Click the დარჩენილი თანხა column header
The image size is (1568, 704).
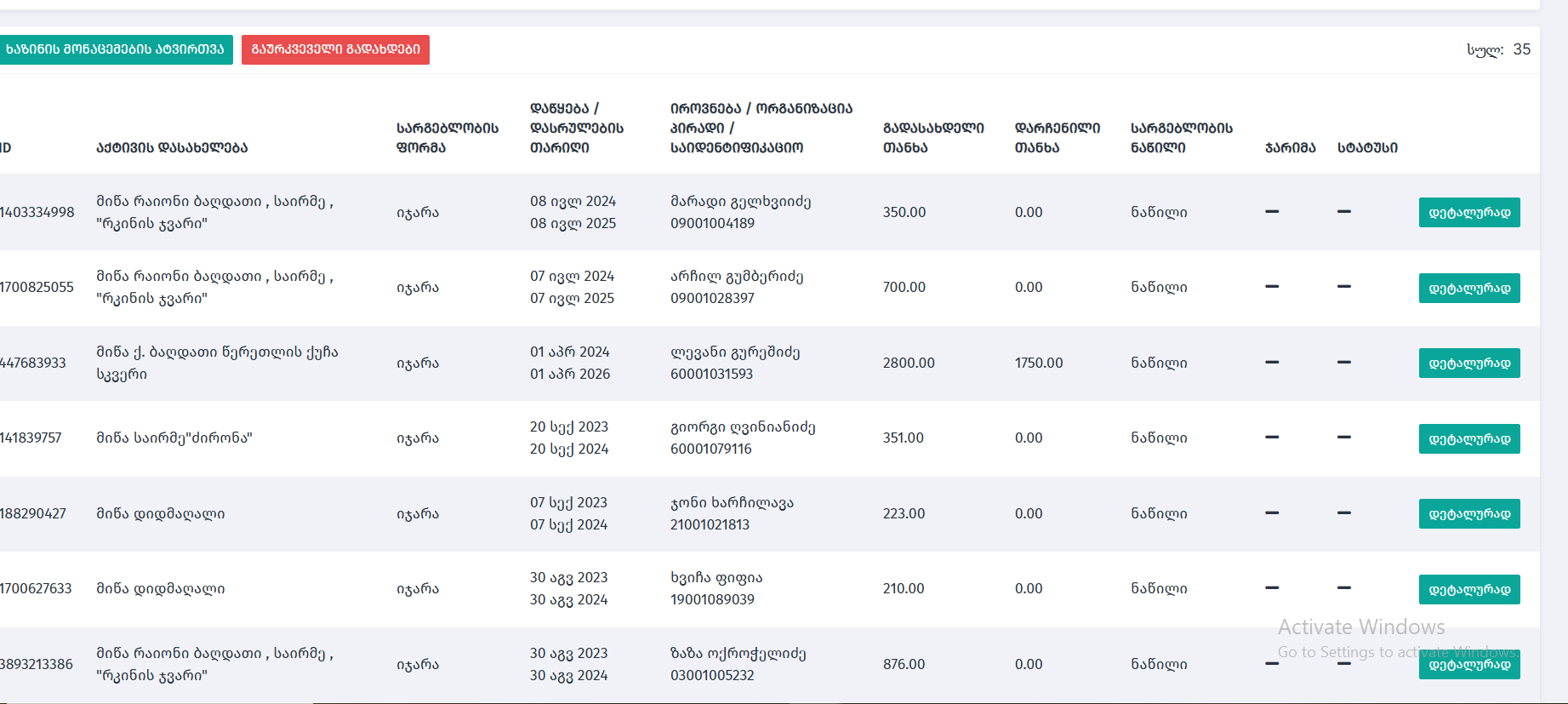tap(1057, 137)
